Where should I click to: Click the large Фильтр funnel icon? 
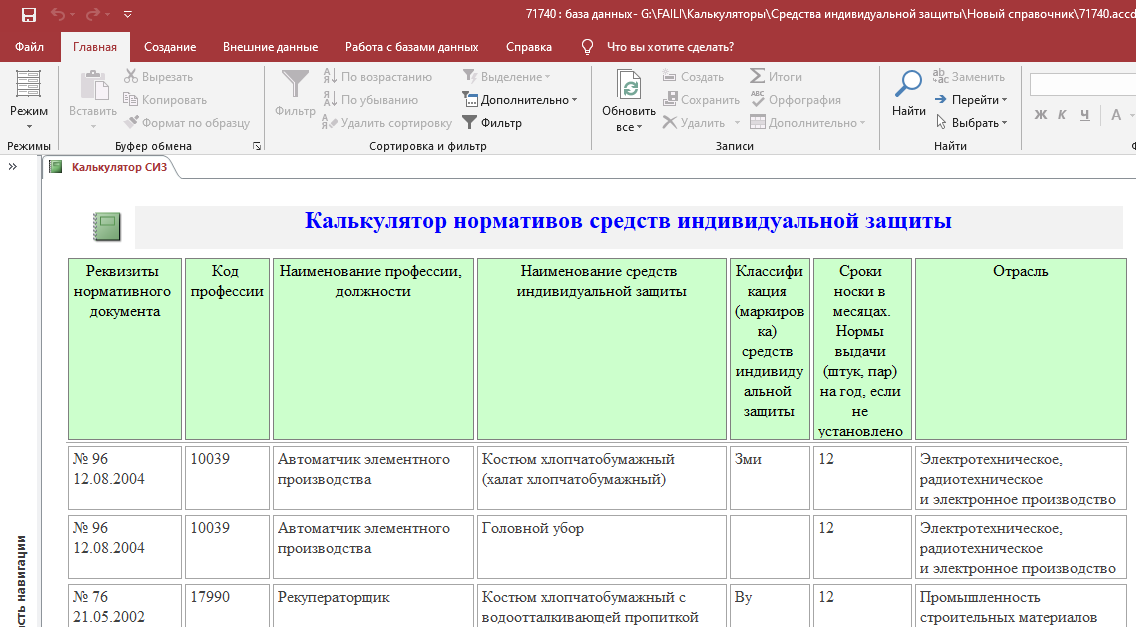[x=295, y=84]
